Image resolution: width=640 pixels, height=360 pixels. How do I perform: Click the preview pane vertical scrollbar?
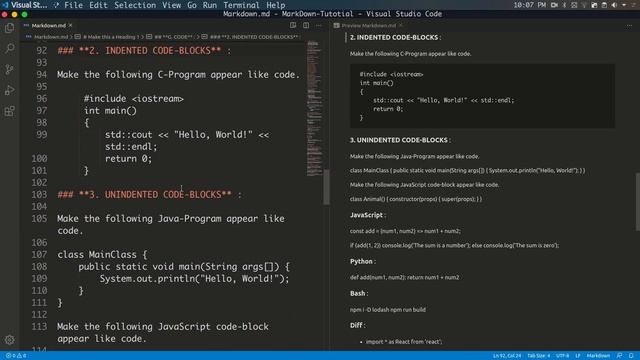(x=638, y=202)
